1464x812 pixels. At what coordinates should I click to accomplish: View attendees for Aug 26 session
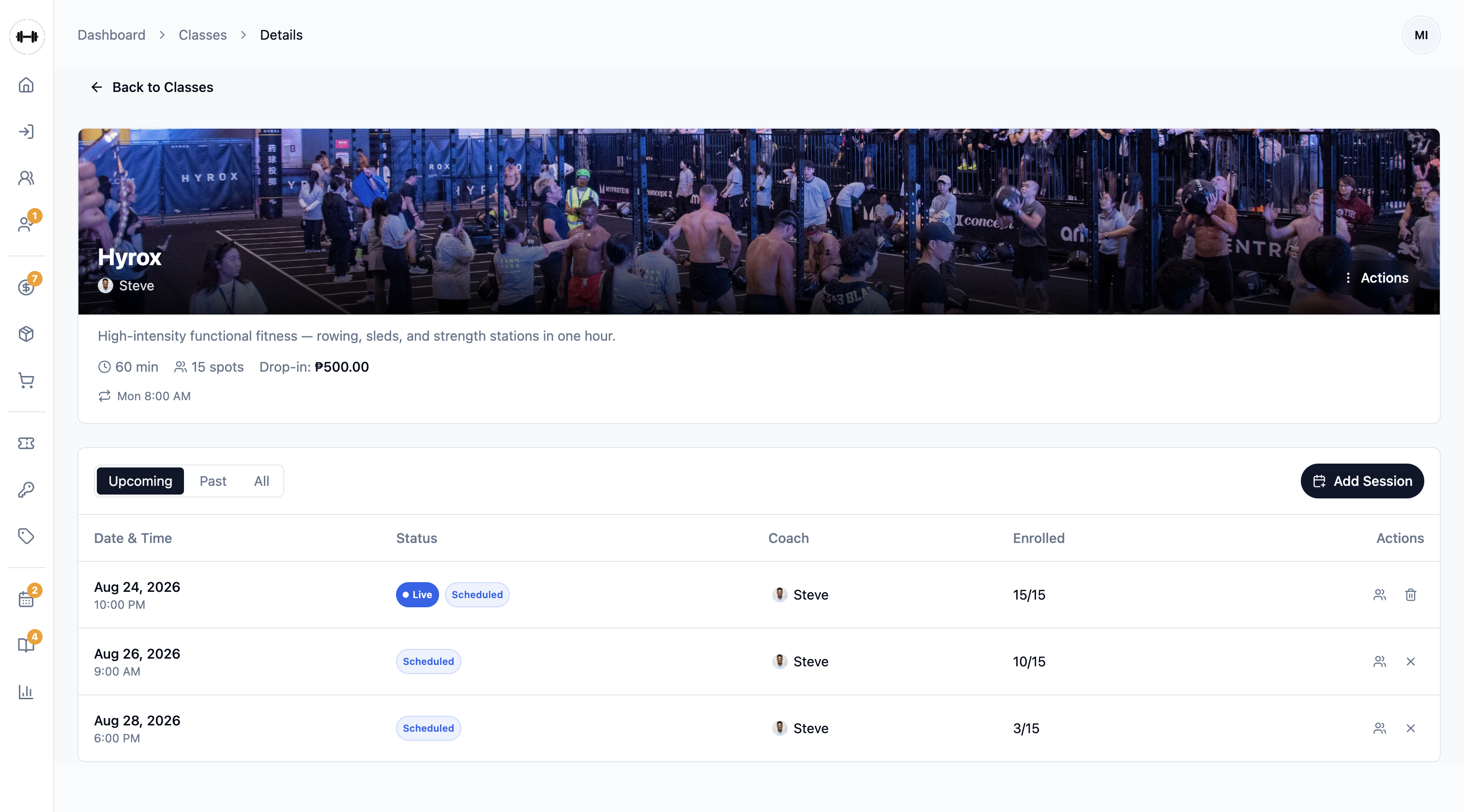click(x=1379, y=662)
